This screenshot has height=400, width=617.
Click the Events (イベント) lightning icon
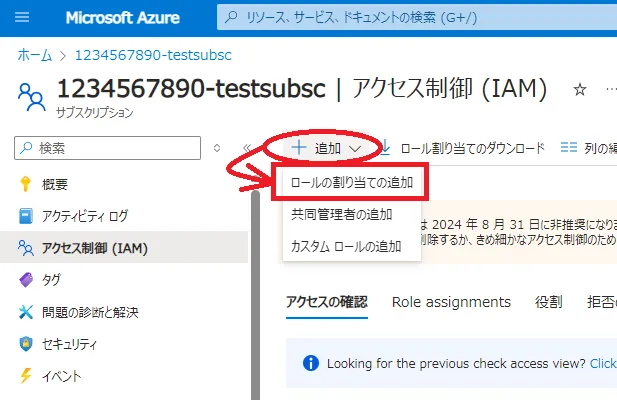26,376
